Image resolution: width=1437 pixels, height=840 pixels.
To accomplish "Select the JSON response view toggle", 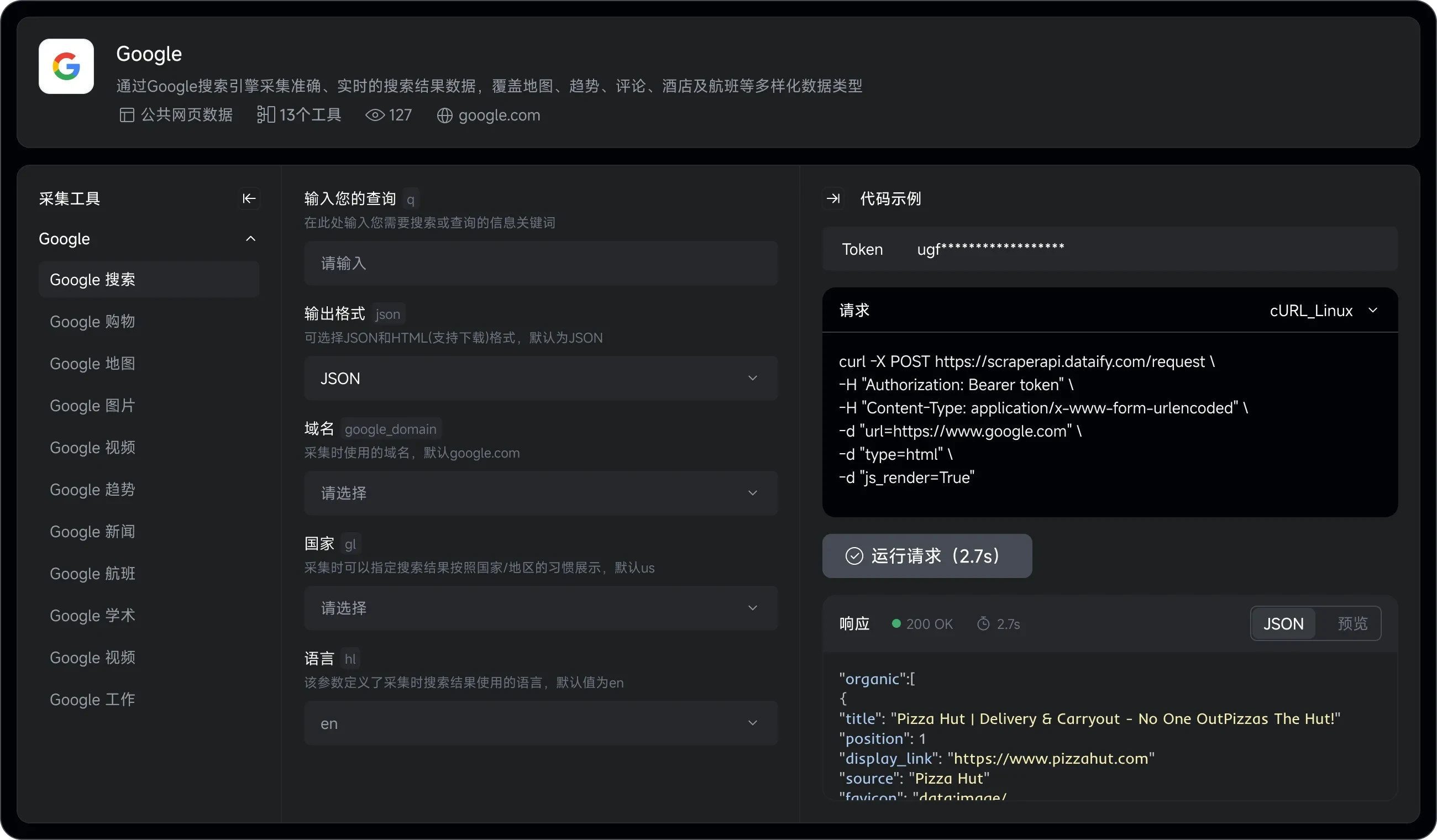I will pyautogui.click(x=1283, y=623).
